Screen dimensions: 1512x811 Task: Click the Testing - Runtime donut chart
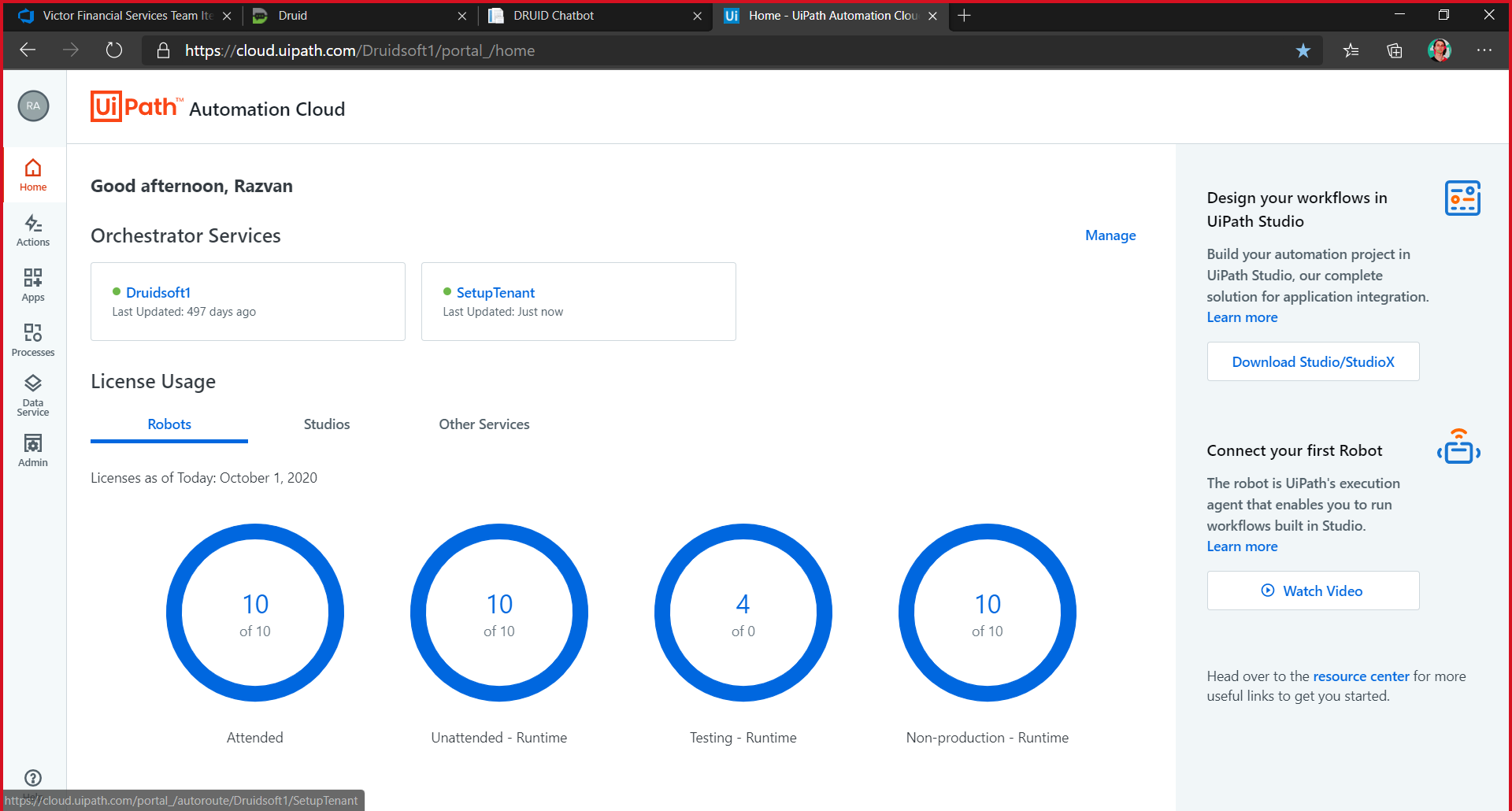743,613
